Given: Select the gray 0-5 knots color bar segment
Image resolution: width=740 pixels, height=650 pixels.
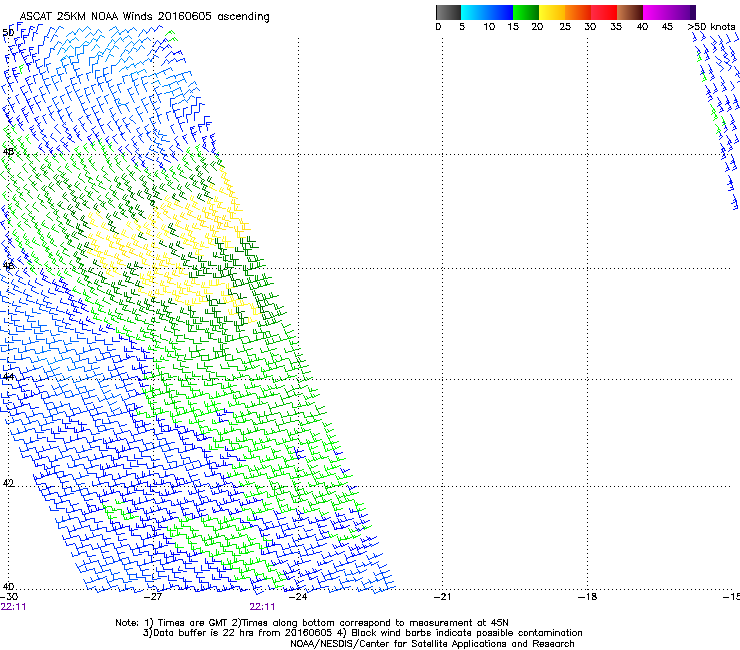Looking at the screenshot, I should 448,12.
